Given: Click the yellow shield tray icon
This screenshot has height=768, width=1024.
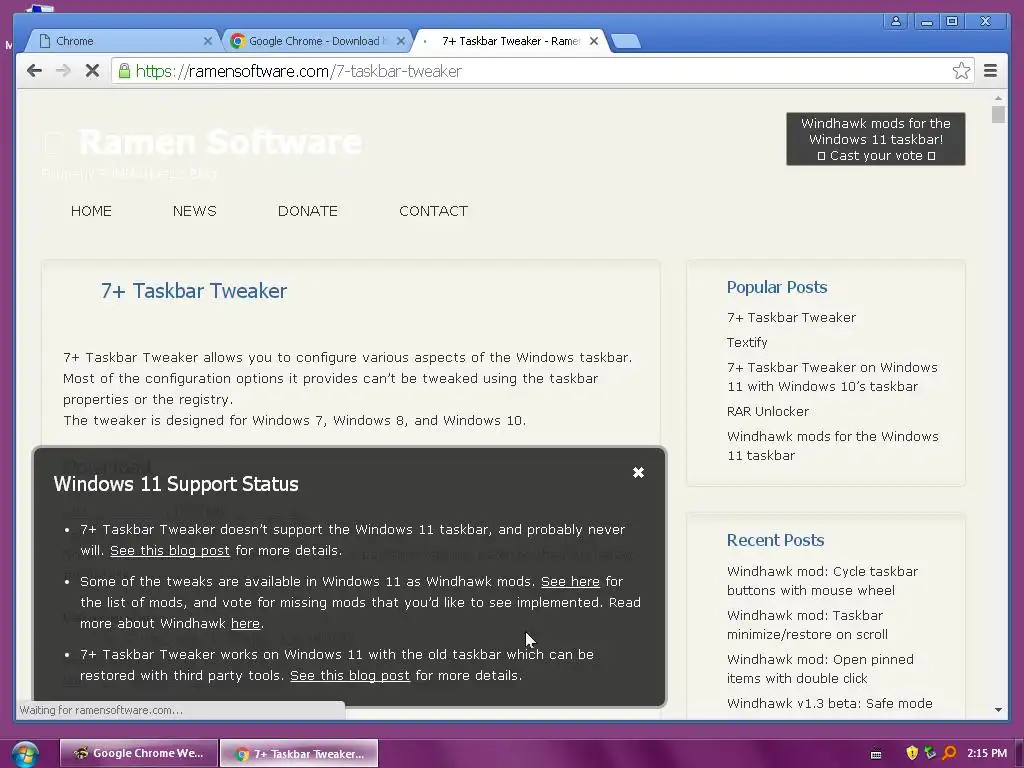Looking at the screenshot, I should tap(912, 753).
